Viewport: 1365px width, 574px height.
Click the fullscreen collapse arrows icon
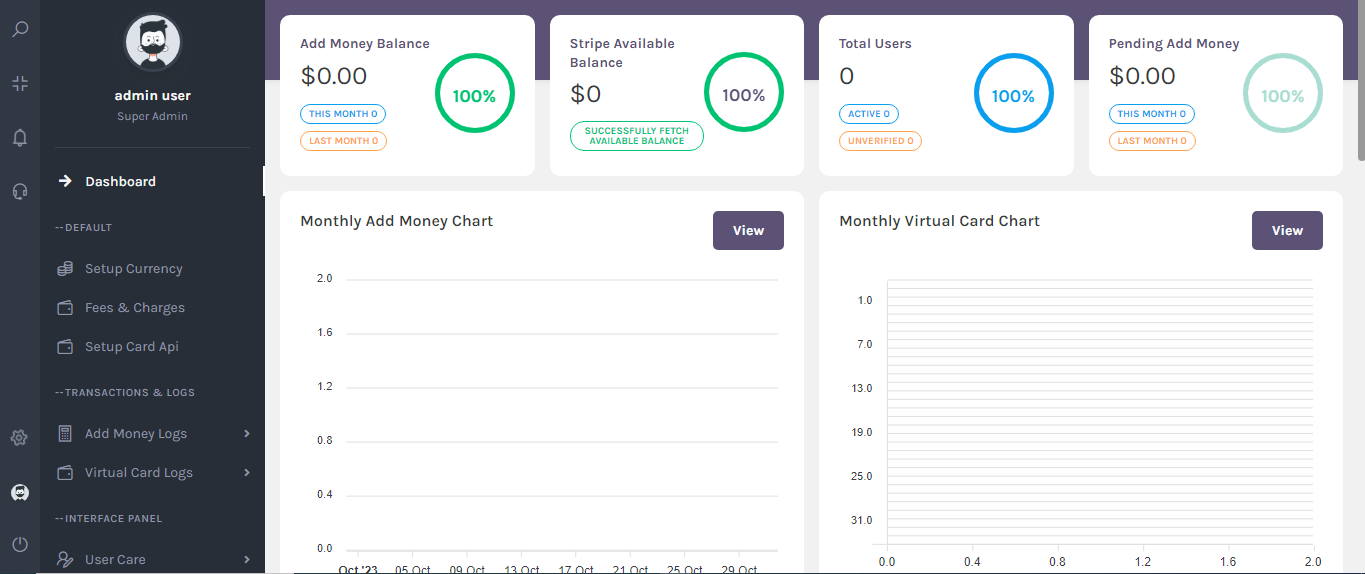(20, 83)
